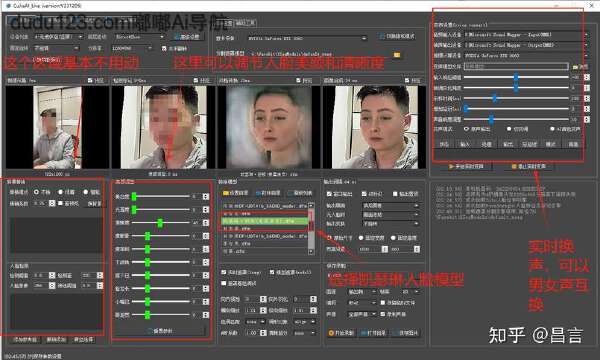Click the yellow folder icon above the model list
This screenshot has height=360, width=600.
pos(226,193)
